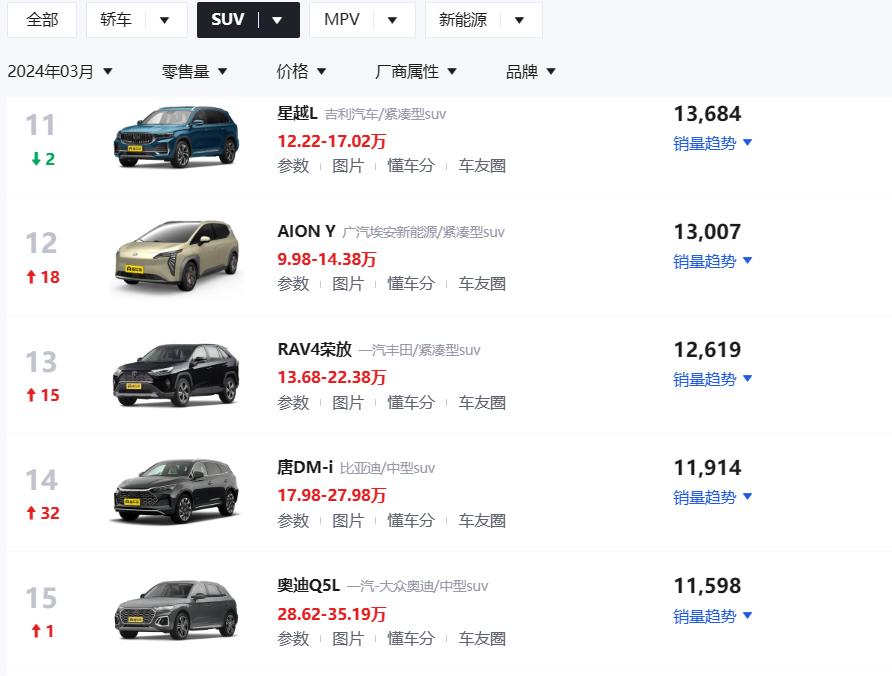This screenshot has height=676, width=892.
Task: Select the SUV tab
Action: [x=228, y=20]
